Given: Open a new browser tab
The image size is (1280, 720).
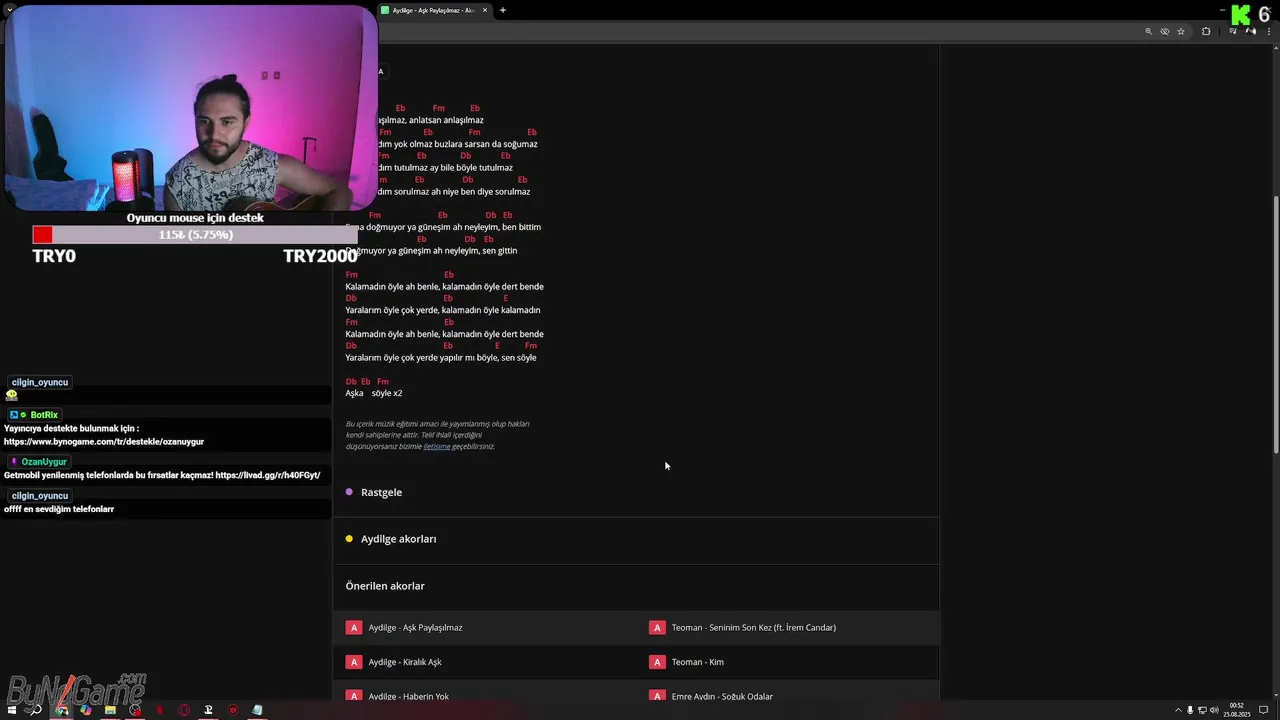Looking at the screenshot, I should tap(503, 10).
